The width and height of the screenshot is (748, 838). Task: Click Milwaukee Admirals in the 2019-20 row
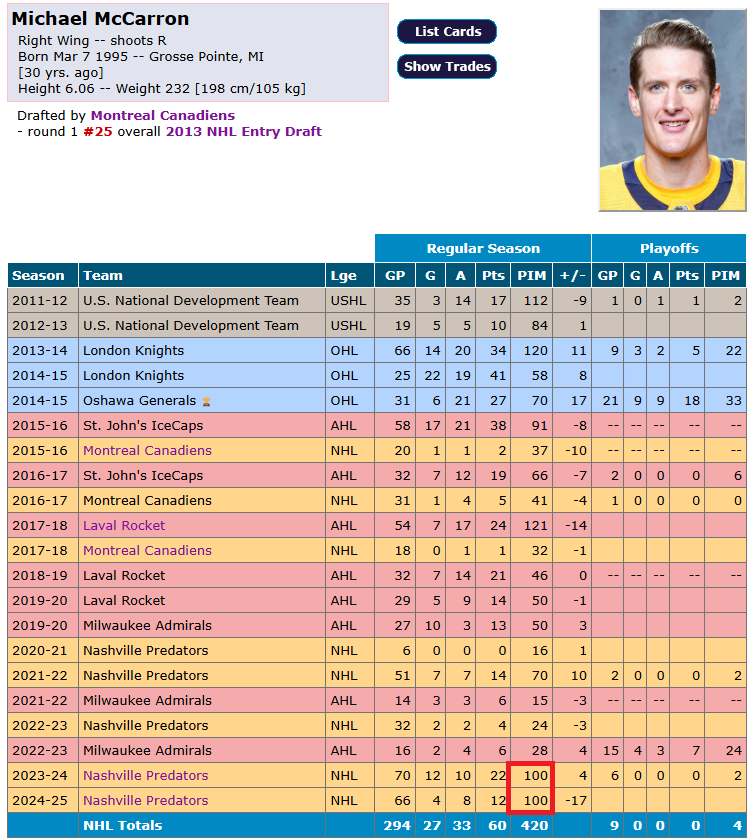(147, 625)
